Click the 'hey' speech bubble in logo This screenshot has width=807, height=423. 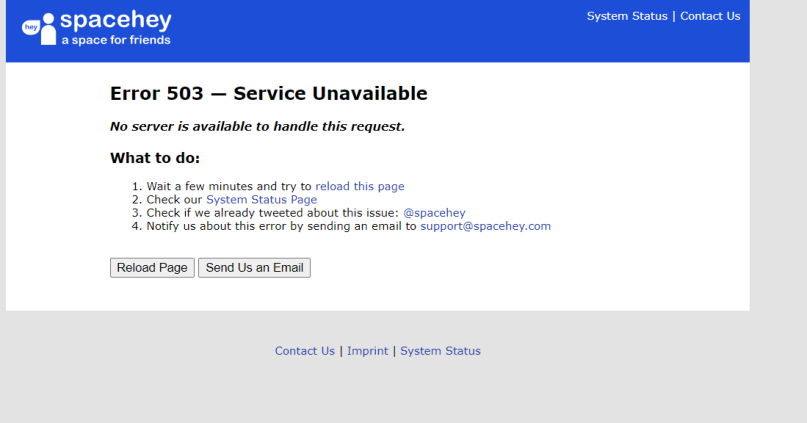coord(30,27)
